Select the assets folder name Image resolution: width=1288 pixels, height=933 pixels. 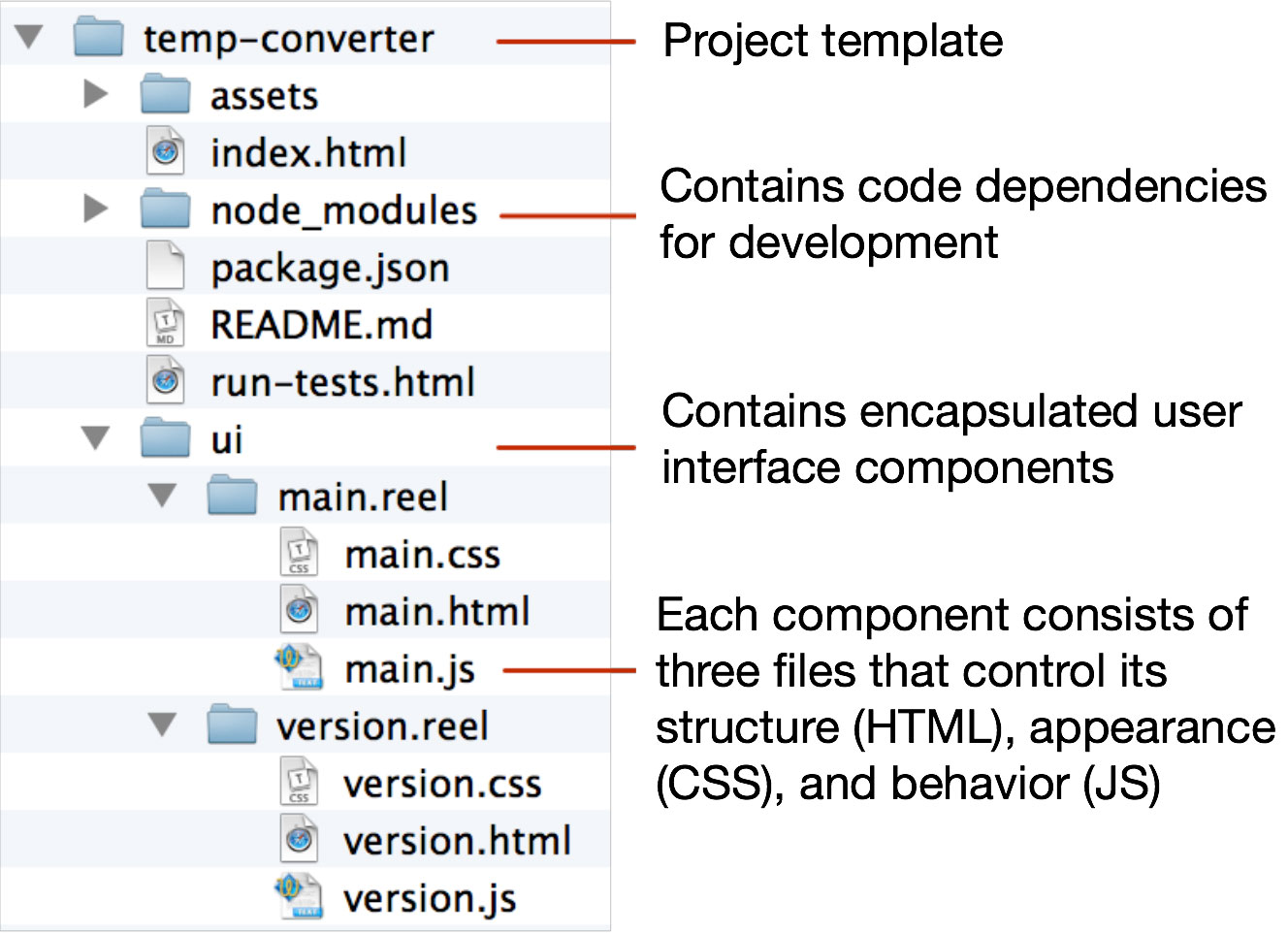(265, 96)
